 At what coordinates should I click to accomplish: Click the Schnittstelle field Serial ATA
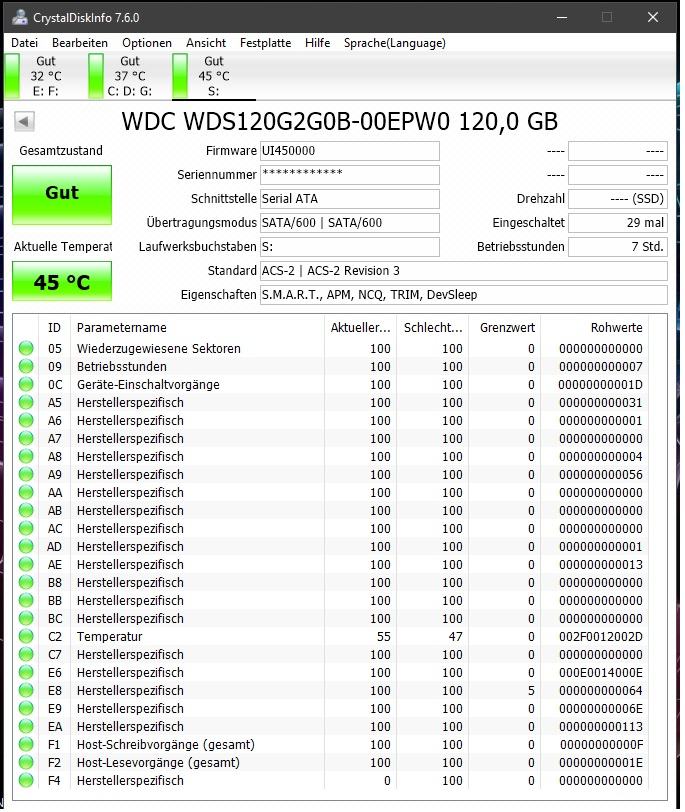click(x=349, y=199)
